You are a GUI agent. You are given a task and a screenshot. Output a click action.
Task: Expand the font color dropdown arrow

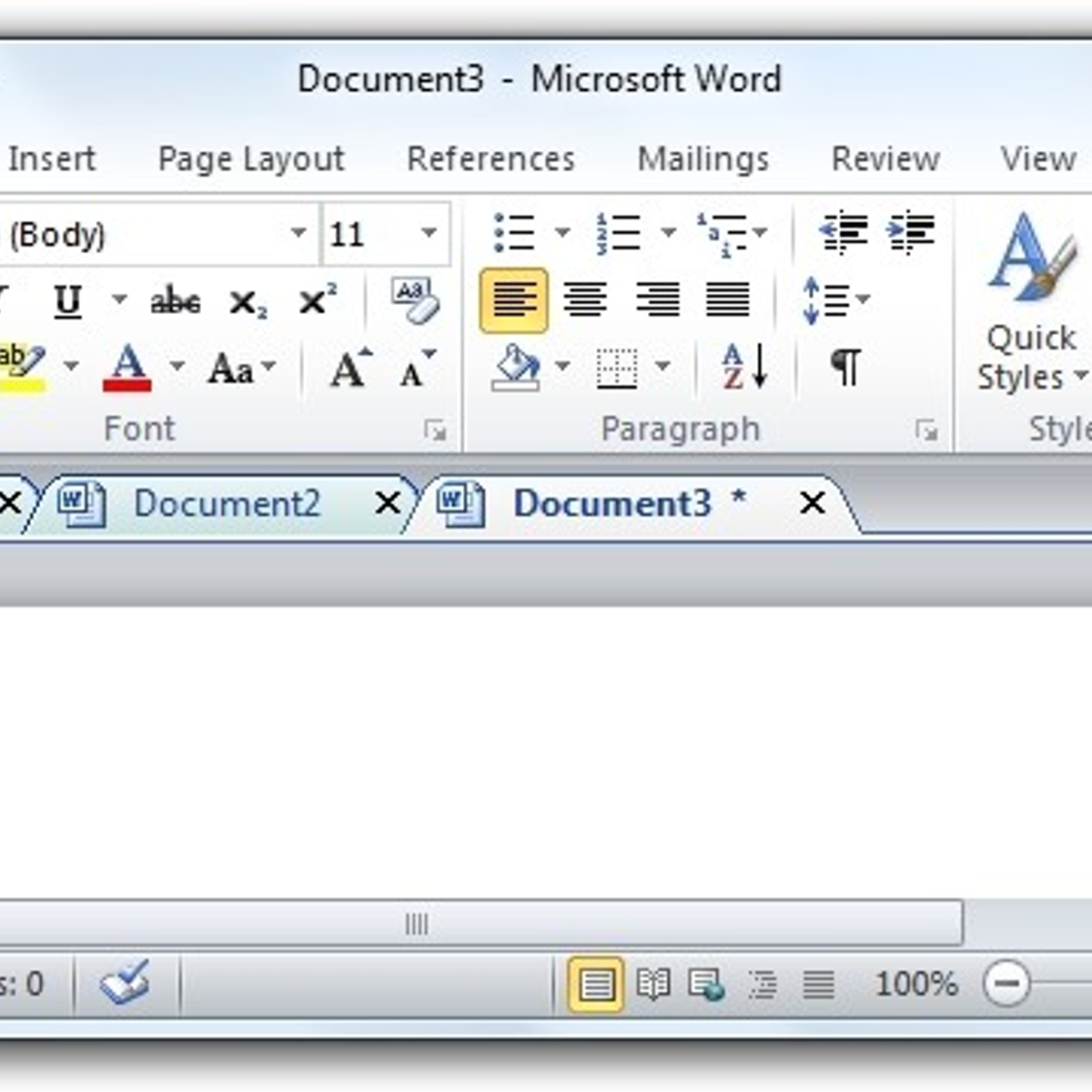pyautogui.click(x=177, y=368)
